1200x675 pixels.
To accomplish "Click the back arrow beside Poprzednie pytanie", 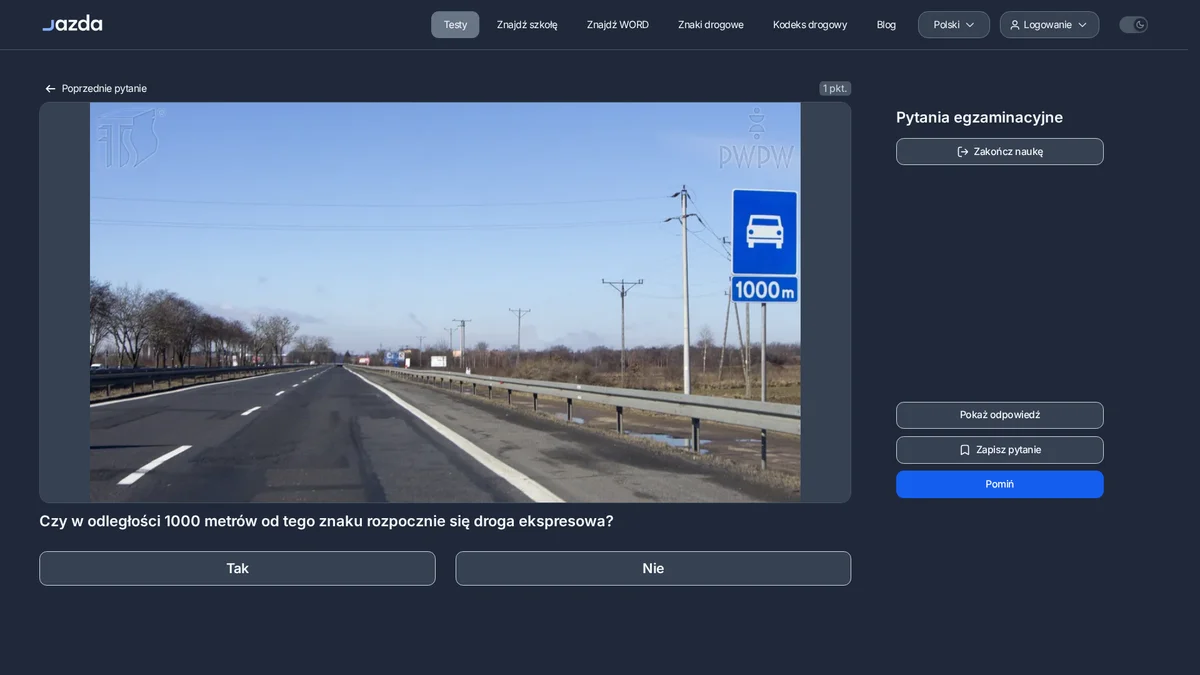I will (x=50, y=89).
